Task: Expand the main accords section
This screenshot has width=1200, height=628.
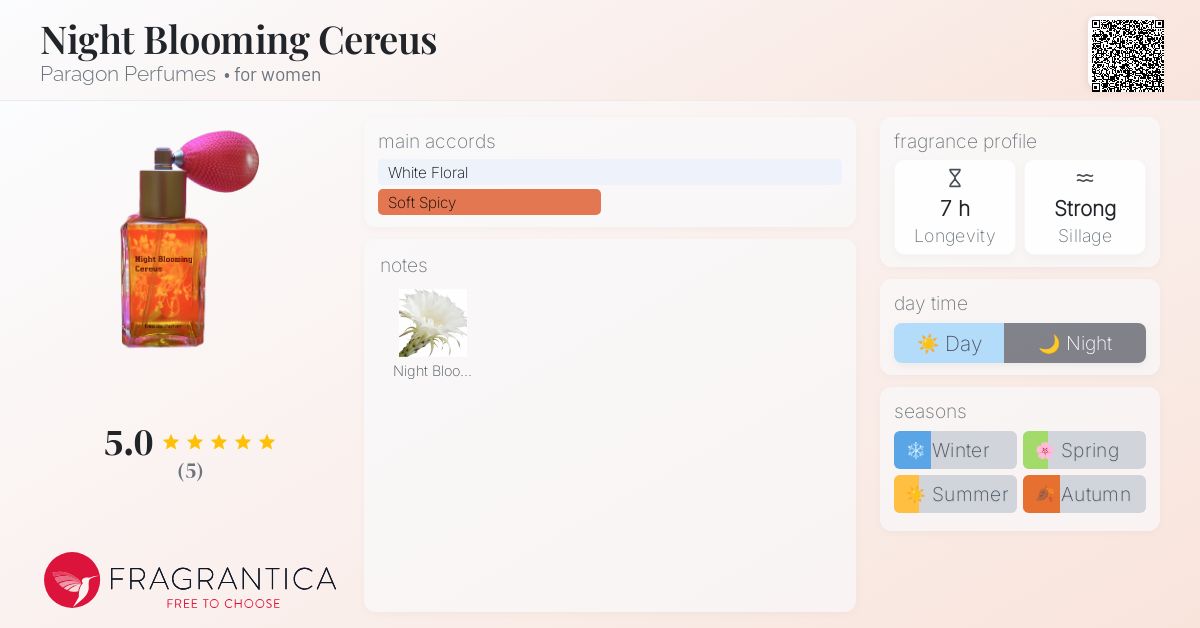Action: [437, 142]
